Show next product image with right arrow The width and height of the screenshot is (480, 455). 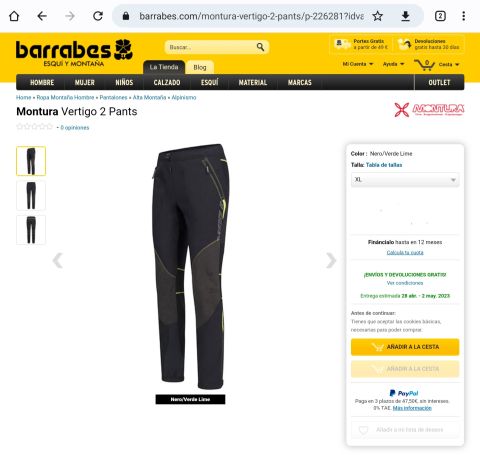coord(331,260)
